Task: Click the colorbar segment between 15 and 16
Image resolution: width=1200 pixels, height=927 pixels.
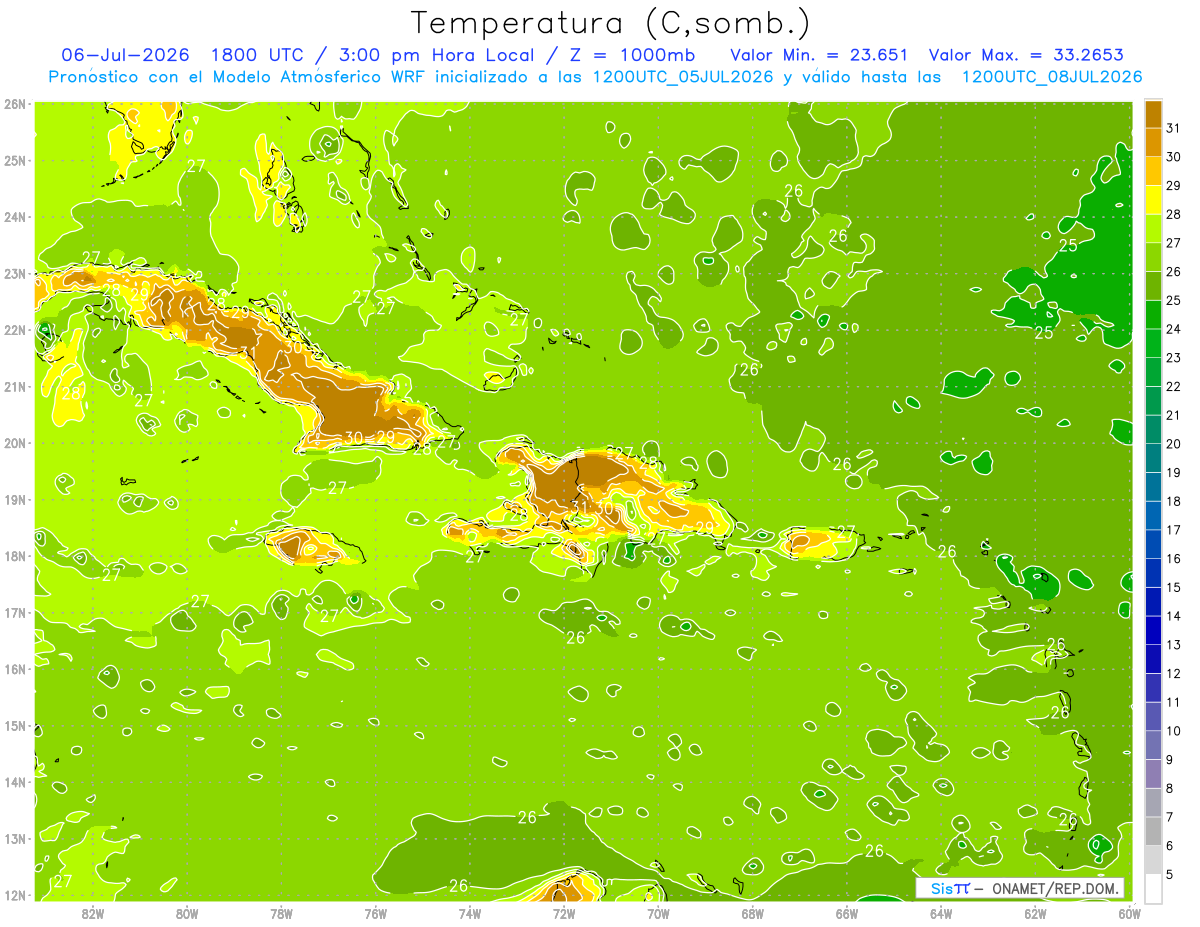Action: pos(1153,573)
